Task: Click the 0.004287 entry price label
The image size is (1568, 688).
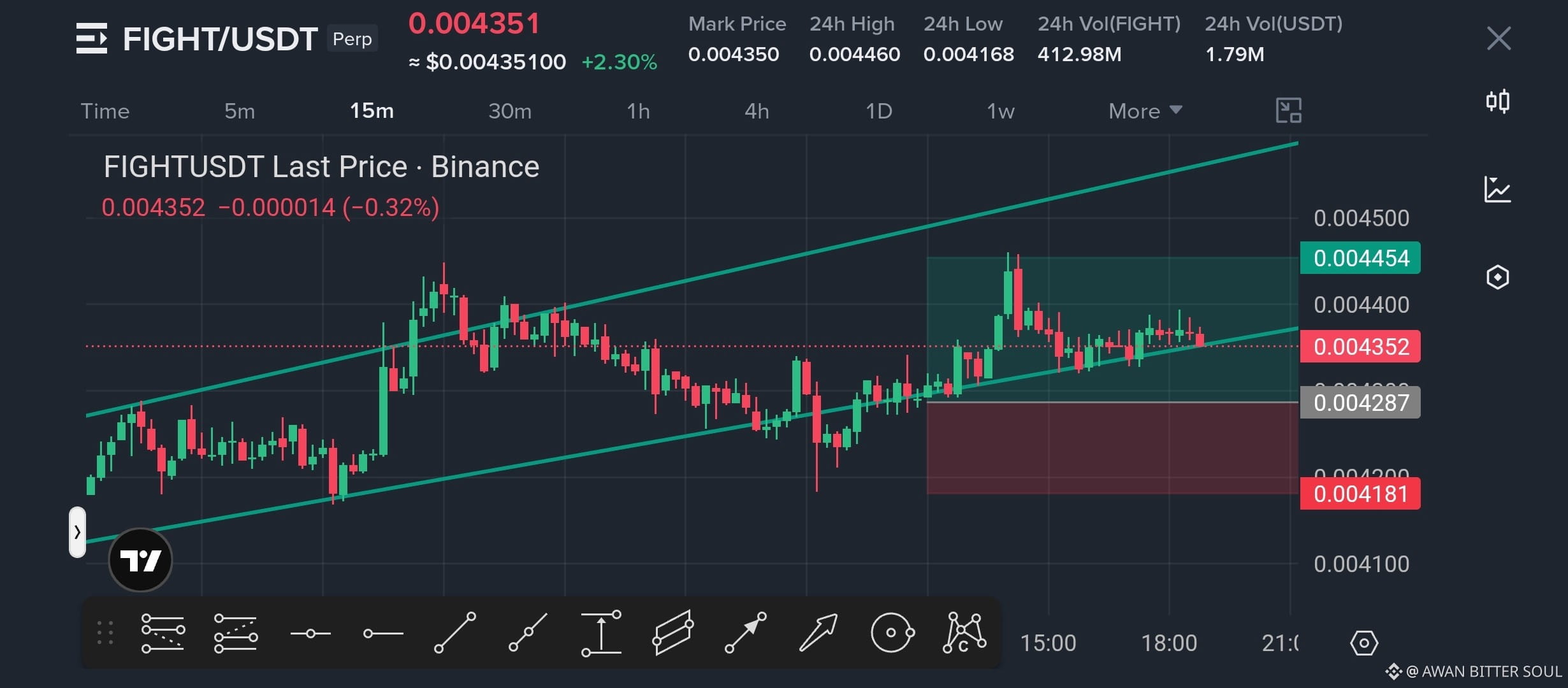Action: pyautogui.click(x=1360, y=403)
